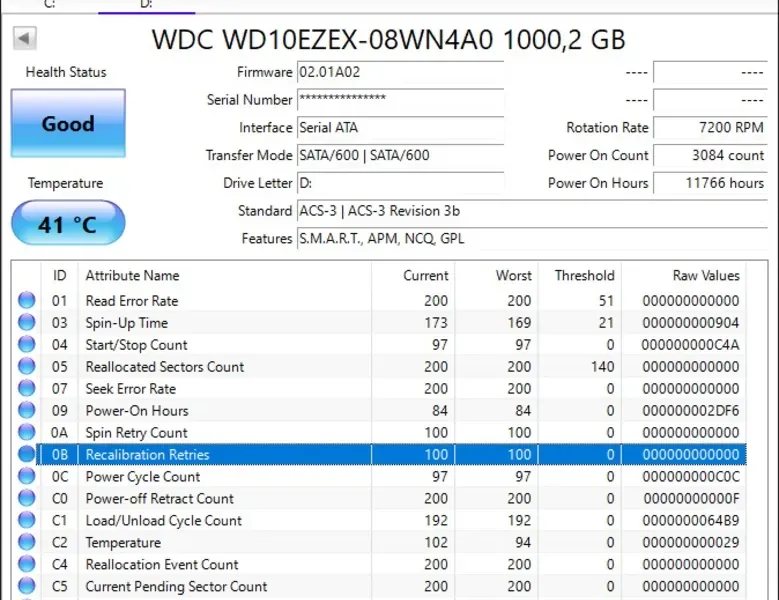Click the Interface field Serial ATA
This screenshot has width=779, height=600.
point(400,128)
